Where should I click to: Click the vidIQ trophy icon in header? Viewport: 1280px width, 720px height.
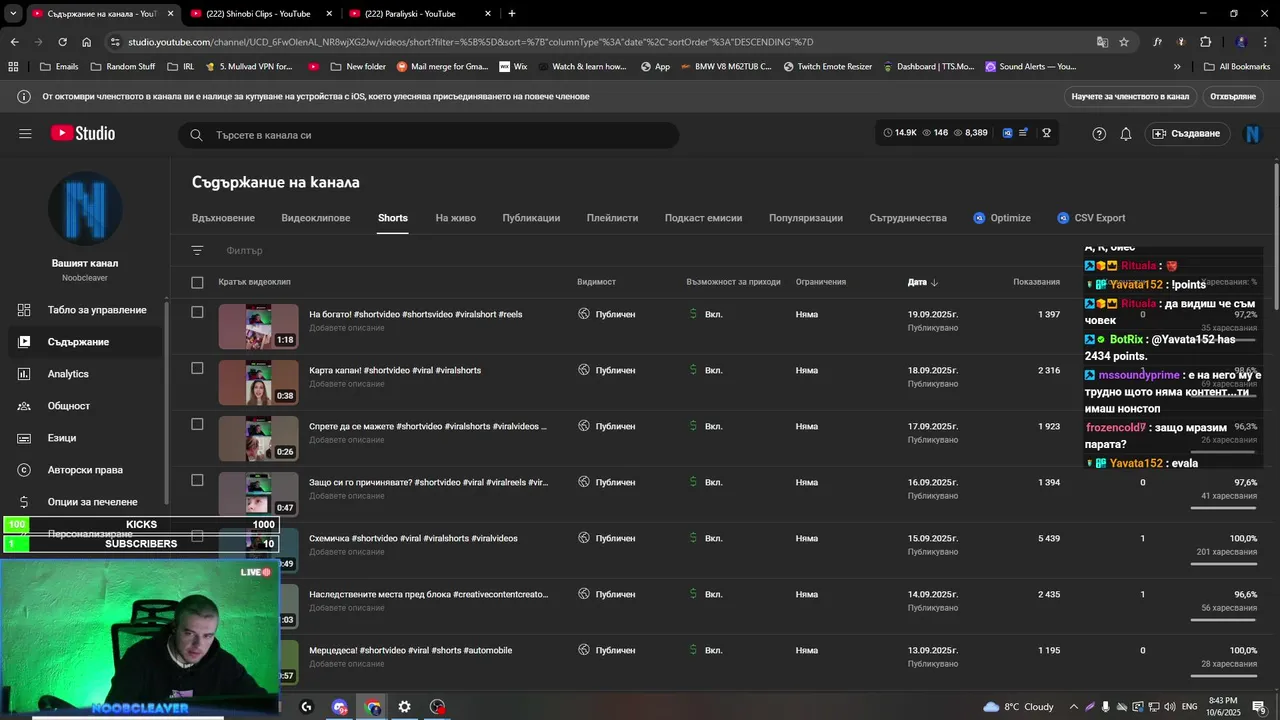click(x=1047, y=133)
